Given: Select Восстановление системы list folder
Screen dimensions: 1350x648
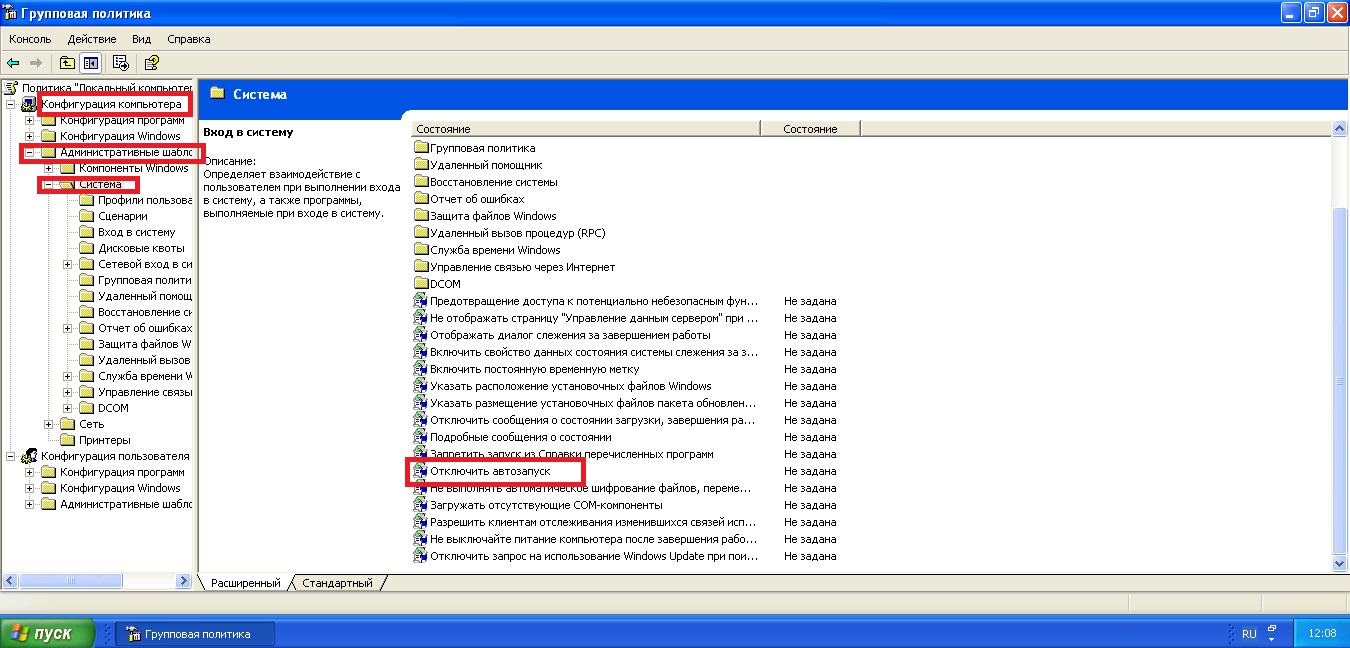Looking at the screenshot, I should [x=493, y=182].
